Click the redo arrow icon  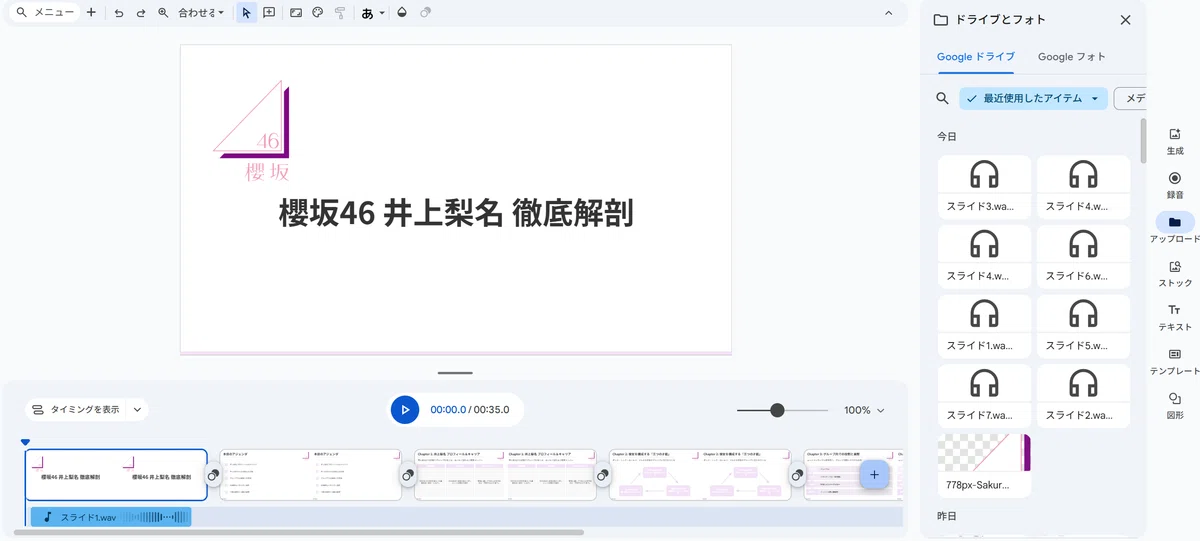[141, 13]
